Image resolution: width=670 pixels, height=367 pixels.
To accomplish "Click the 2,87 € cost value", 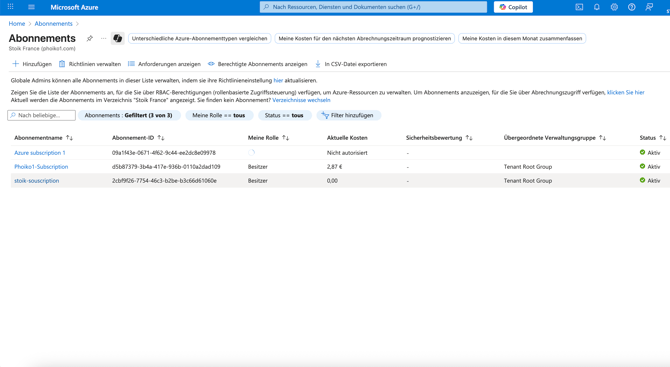I will pos(334,167).
